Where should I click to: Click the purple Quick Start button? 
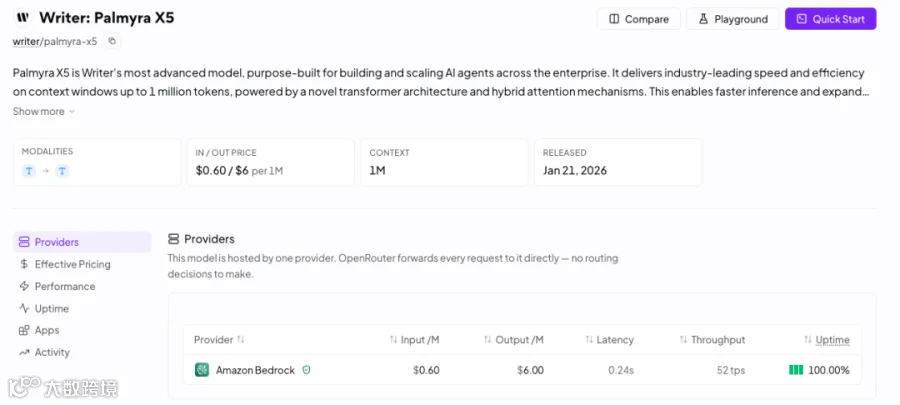pyautogui.click(x=831, y=19)
